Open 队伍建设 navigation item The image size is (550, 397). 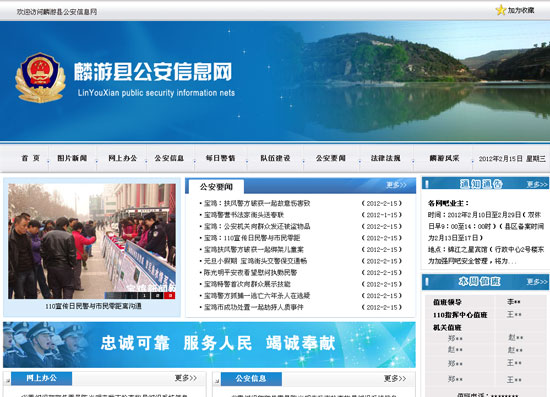[x=275, y=158]
